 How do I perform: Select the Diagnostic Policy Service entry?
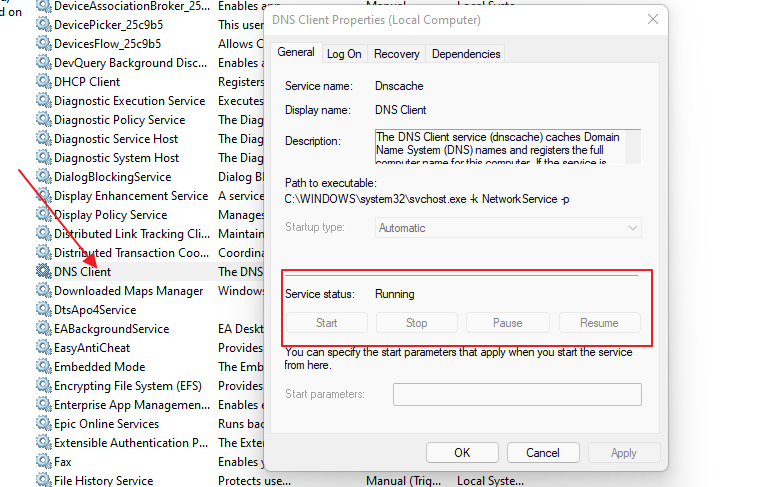coord(119,120)
